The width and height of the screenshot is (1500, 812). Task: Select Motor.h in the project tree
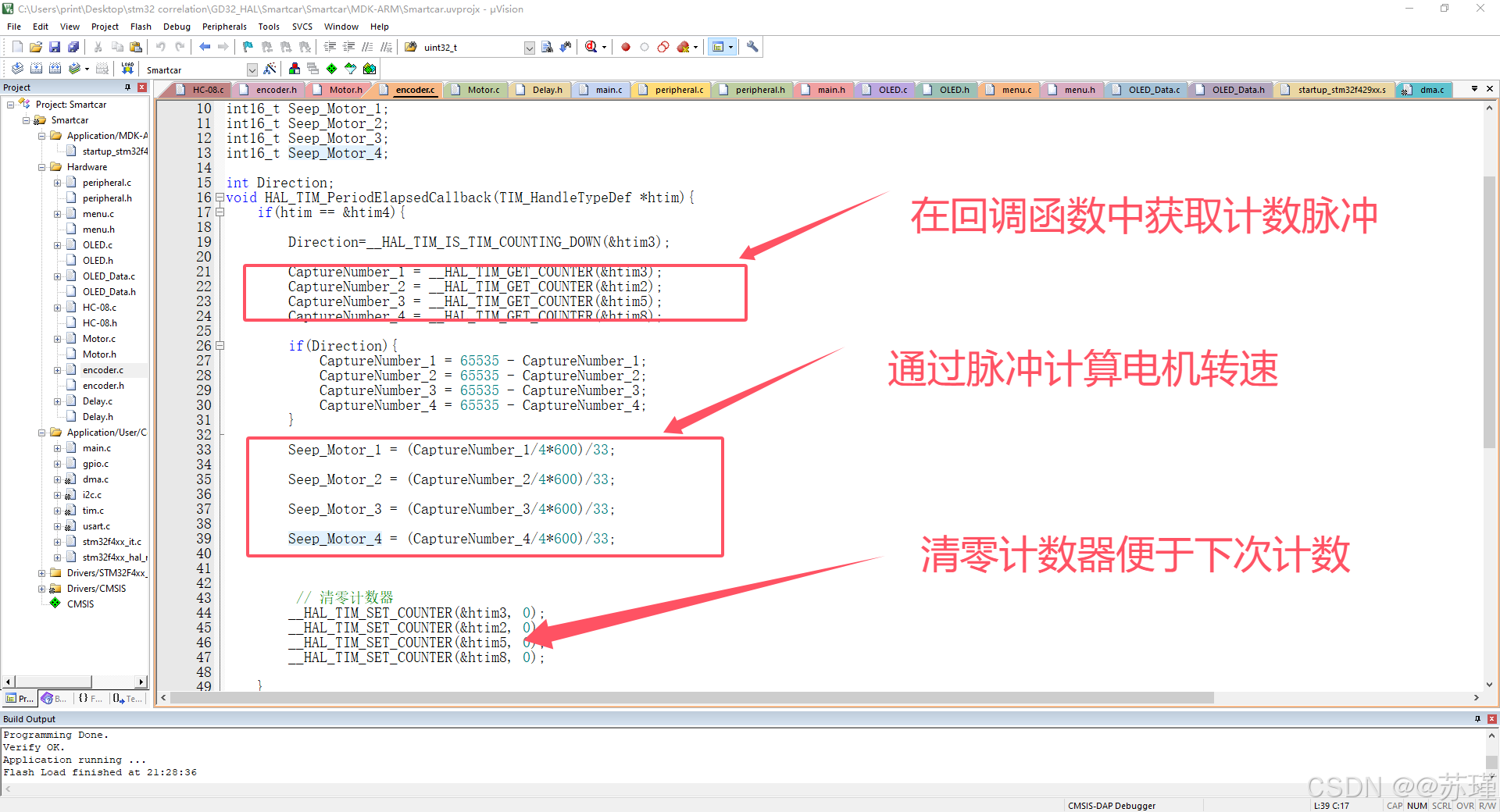click(99, 354)
